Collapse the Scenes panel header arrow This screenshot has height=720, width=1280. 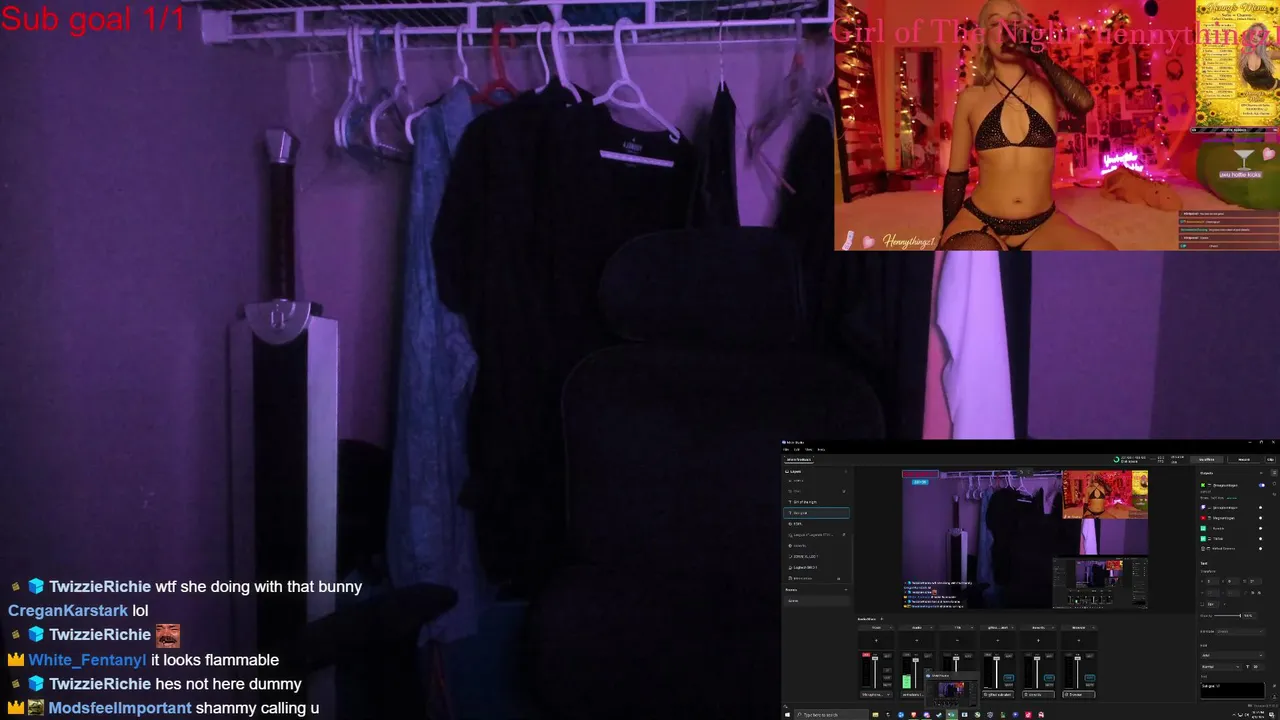pos(846,590)
